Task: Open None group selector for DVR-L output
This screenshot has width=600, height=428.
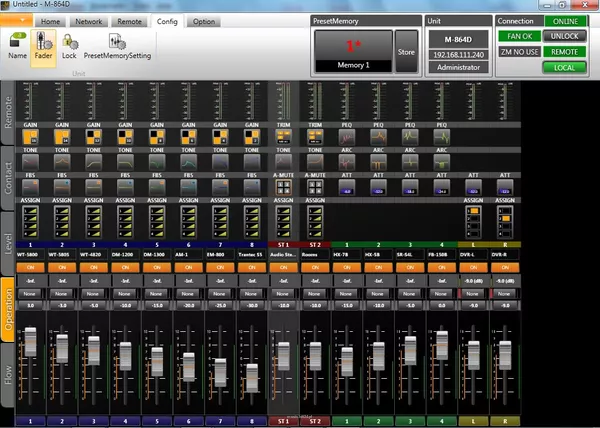Action: [472, 294]
